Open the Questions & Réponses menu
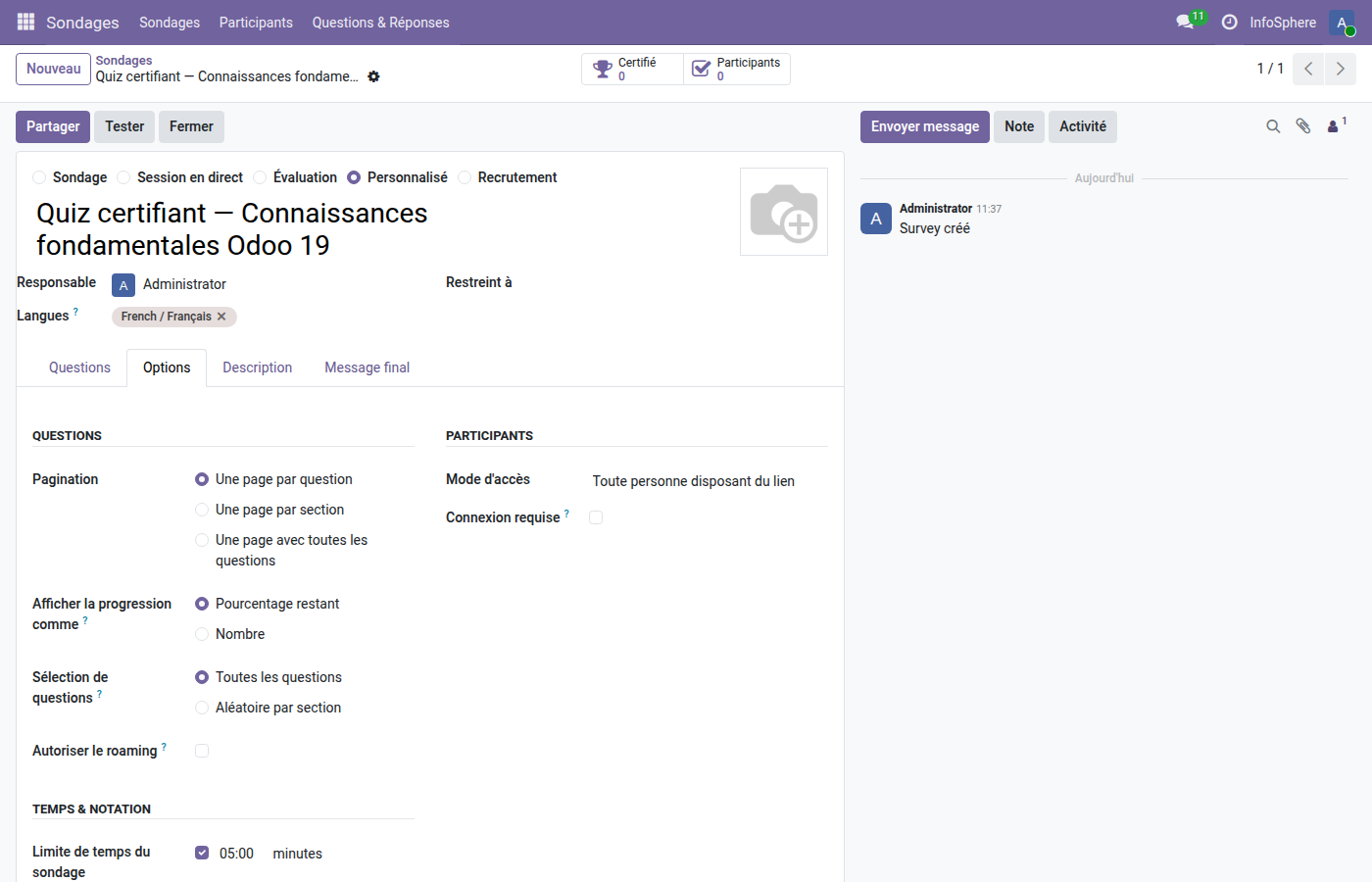This screenshot has width=1372, height=882. (380, 22)
